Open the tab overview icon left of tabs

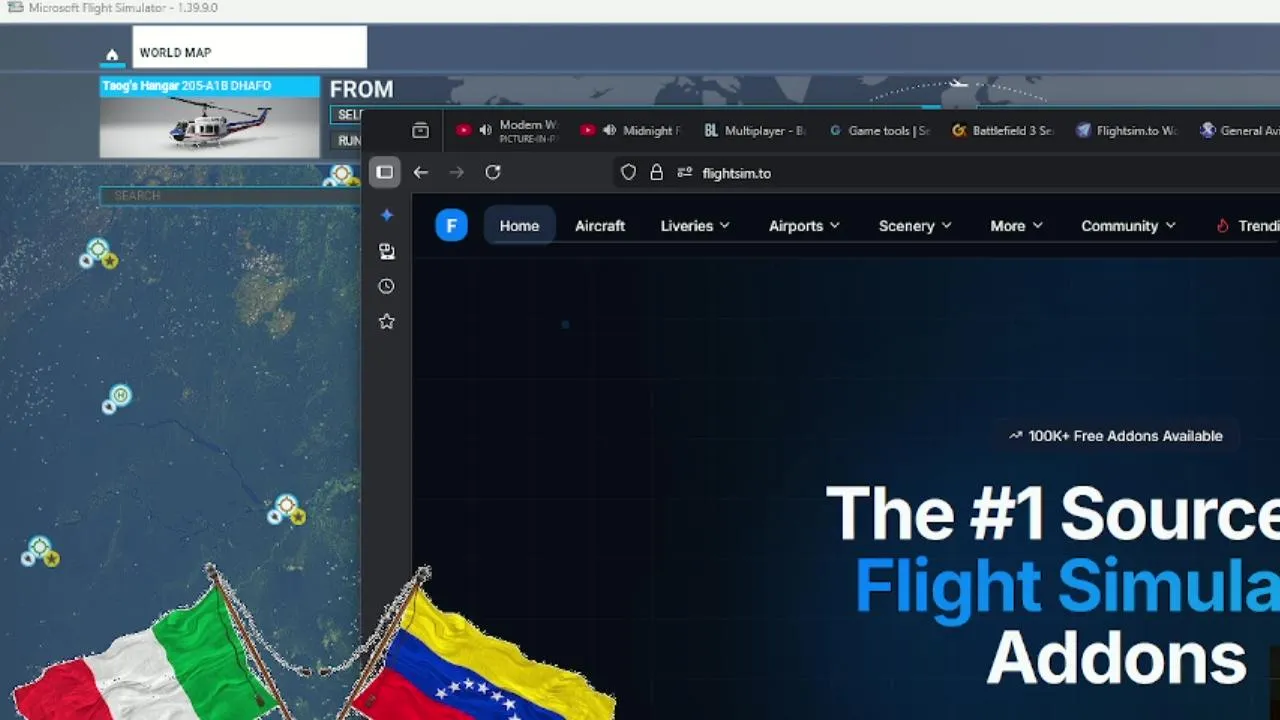[420, 130]
